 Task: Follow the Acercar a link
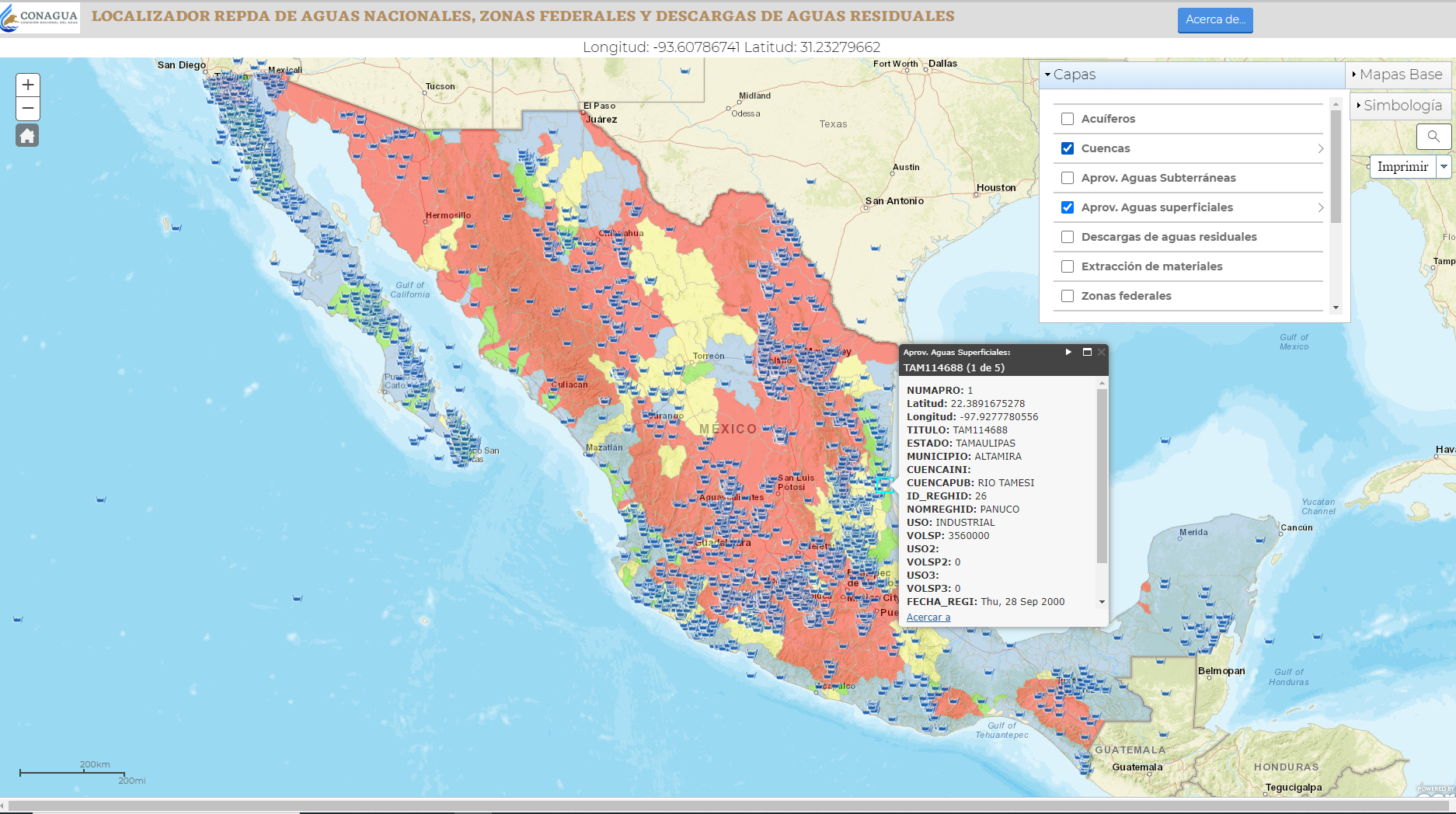click(x=928, y=617)
